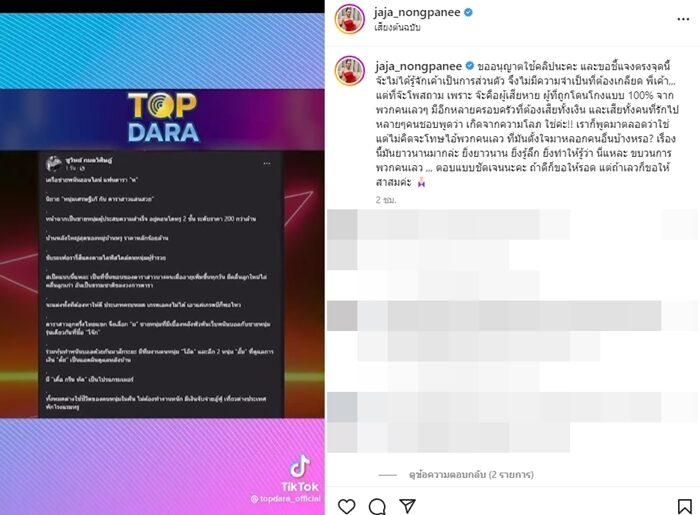Click the 2 ชม. timestamp under caption
The image size is (700, 515).
(x=386, y=200)
